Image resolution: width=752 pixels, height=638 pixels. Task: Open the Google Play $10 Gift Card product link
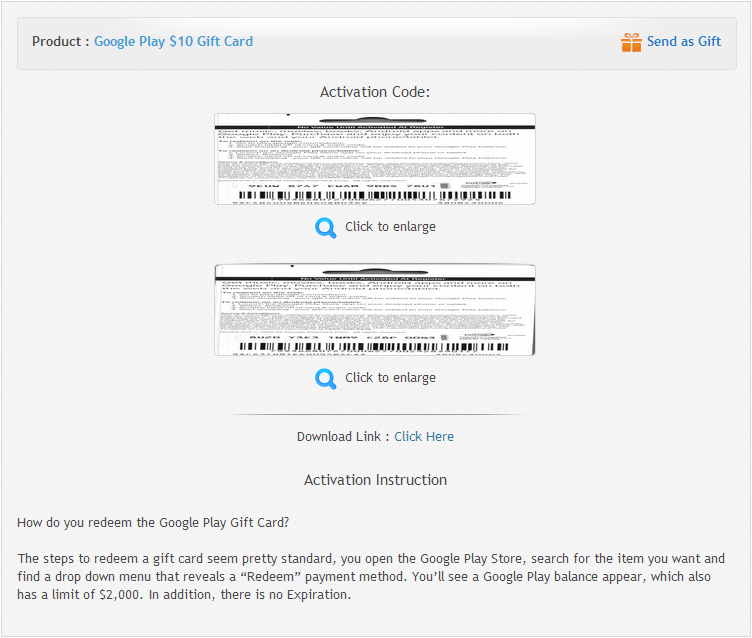pos(173,42)
